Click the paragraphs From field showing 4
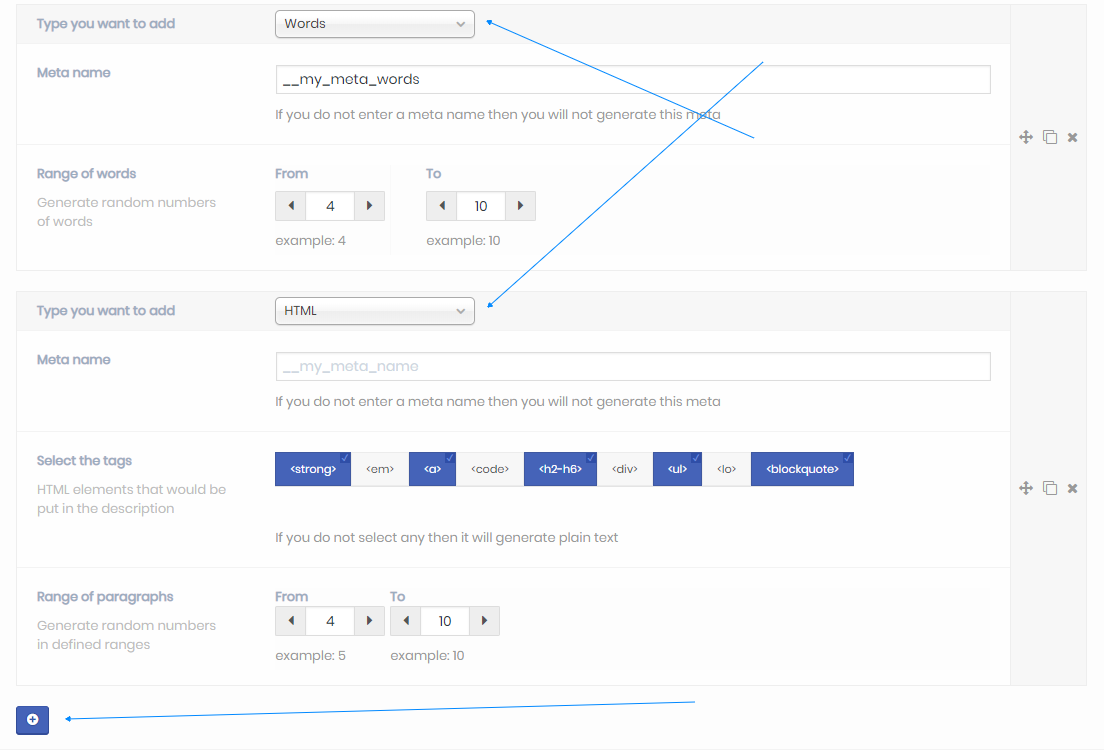1104x750 pixels. pos(330,621)
